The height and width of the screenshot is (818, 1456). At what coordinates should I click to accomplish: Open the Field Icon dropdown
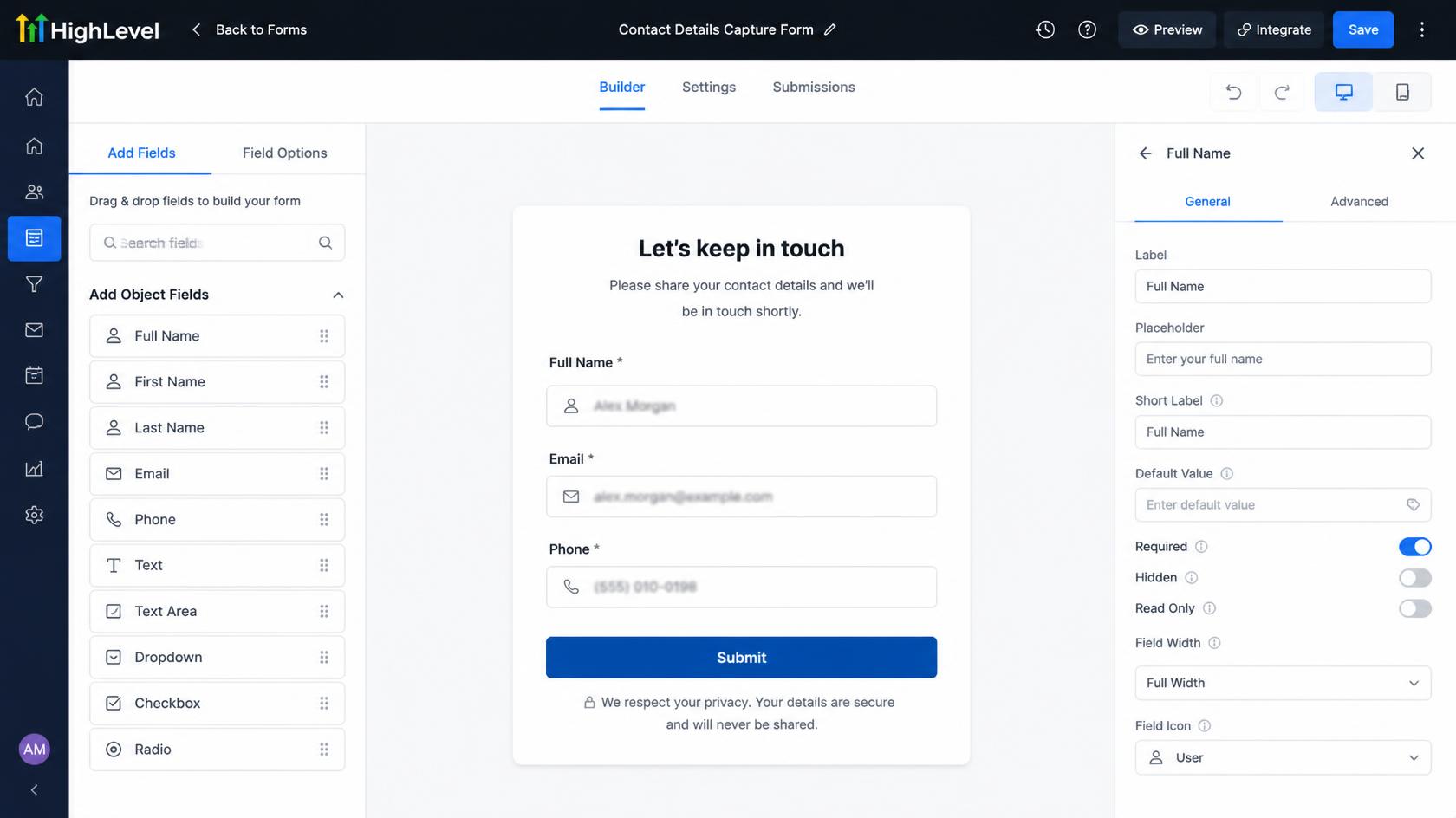(1283, 757)
